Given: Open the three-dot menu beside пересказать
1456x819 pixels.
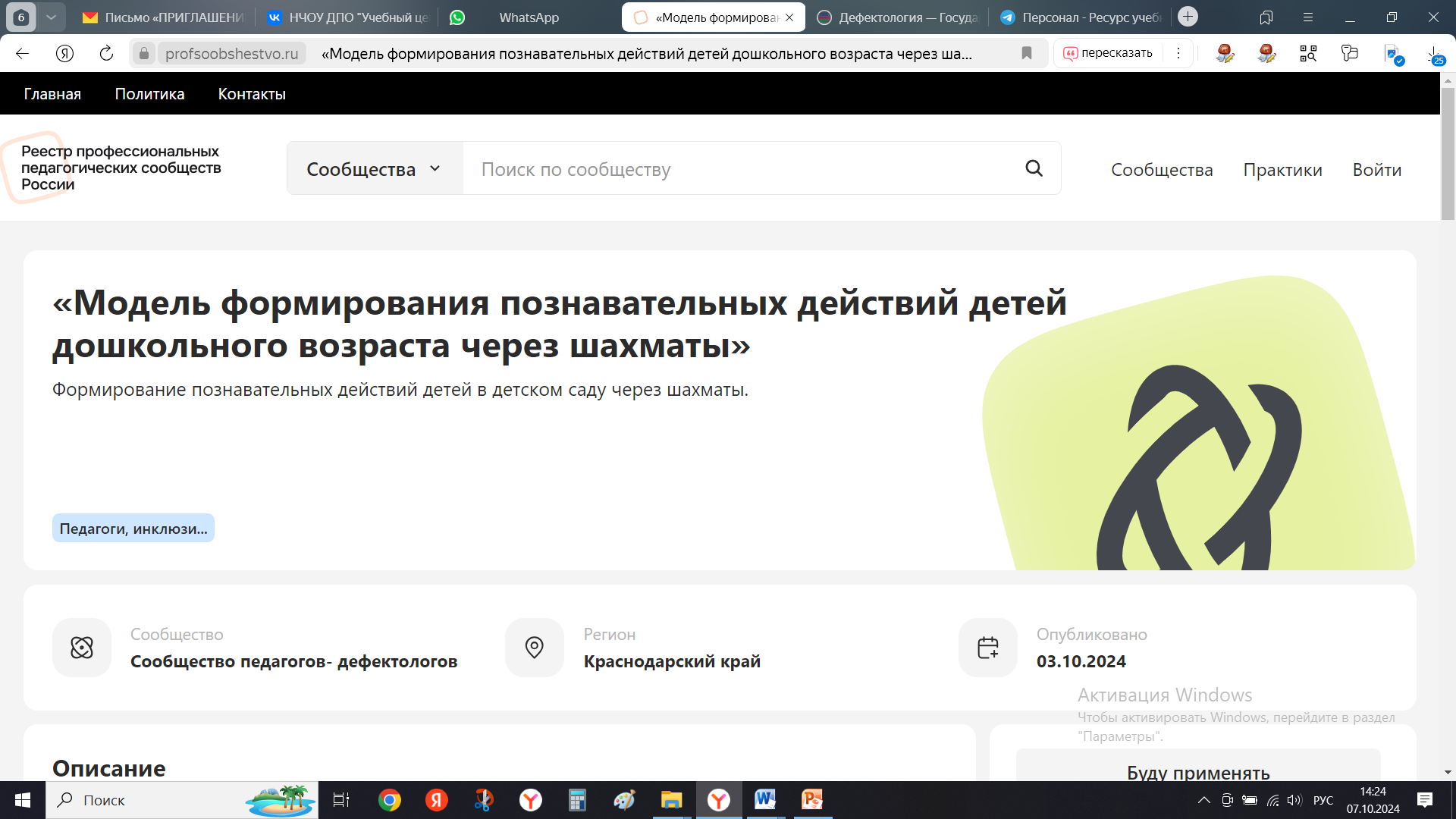Looking at the screenshot, I should click(x=1178, y=53).
